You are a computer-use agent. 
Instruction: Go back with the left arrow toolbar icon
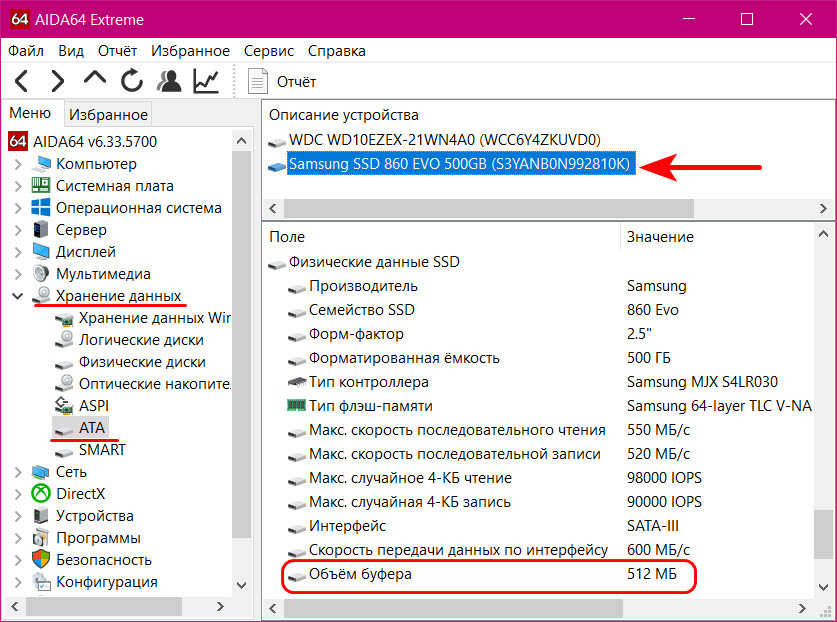pyautogui.click(x=22, y=82)
